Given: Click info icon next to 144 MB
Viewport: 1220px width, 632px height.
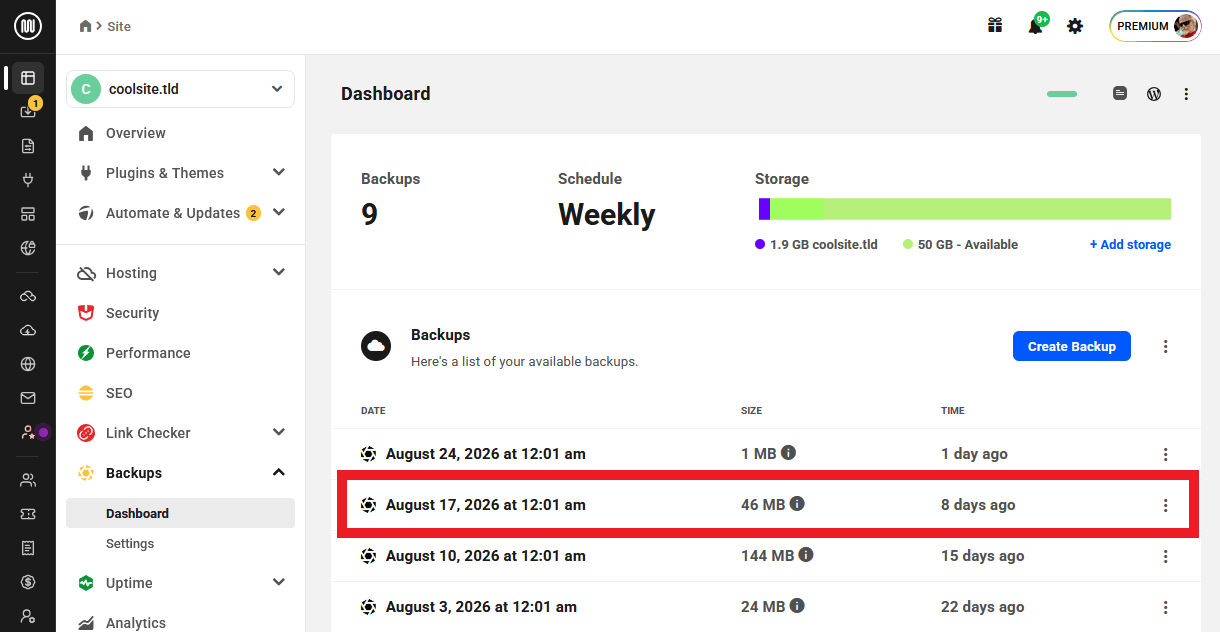Looking at the screenshot, I should (806, 555).
